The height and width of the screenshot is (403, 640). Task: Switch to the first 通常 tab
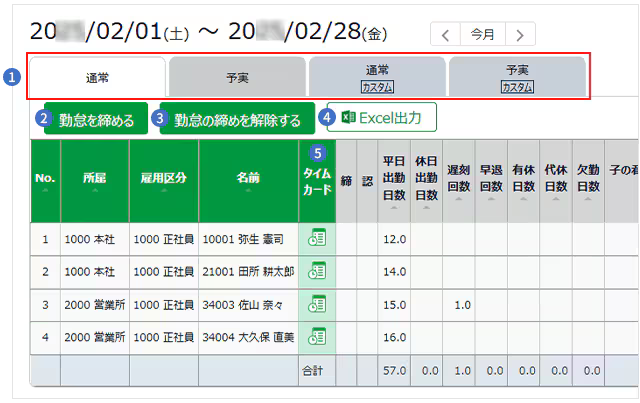point(97,76)
